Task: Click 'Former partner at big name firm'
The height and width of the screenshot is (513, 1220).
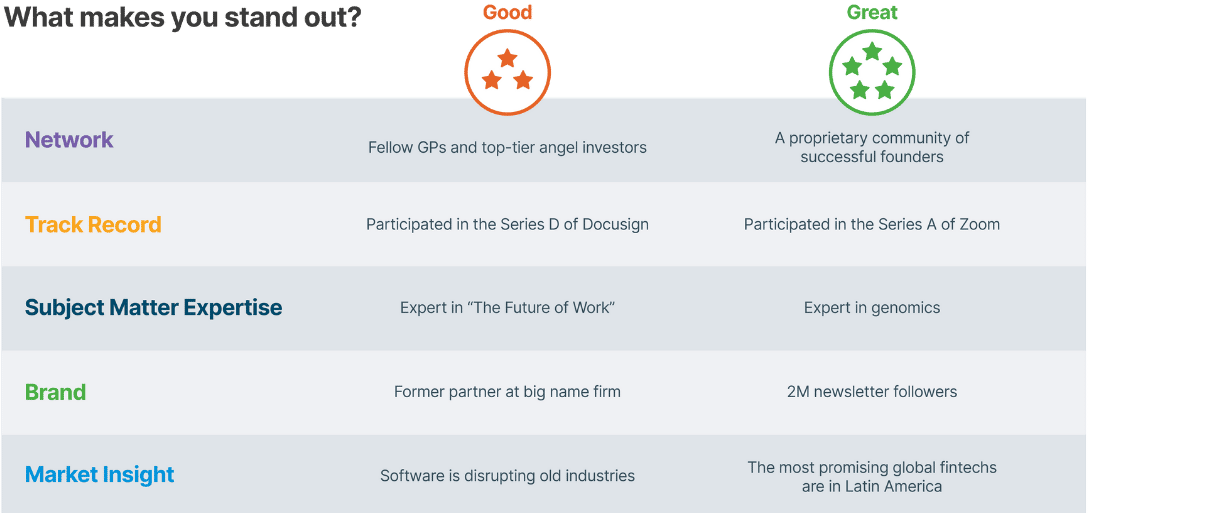Action: [x=507, y=392]
